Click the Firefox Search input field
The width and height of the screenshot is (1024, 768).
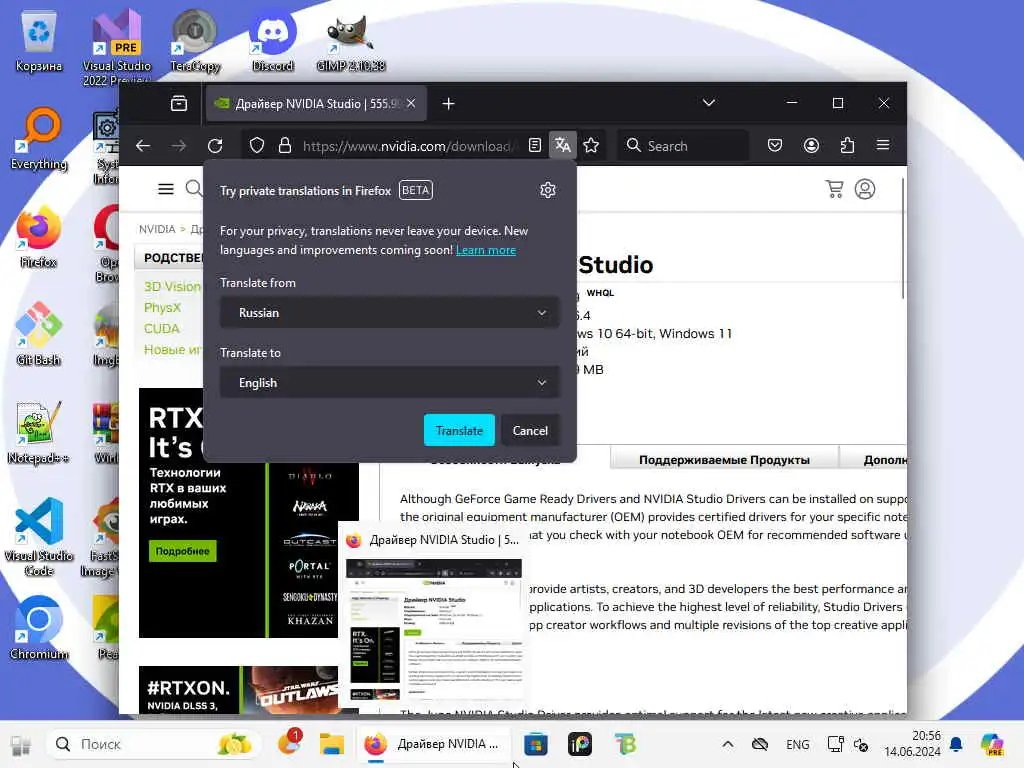click(683, 145)
